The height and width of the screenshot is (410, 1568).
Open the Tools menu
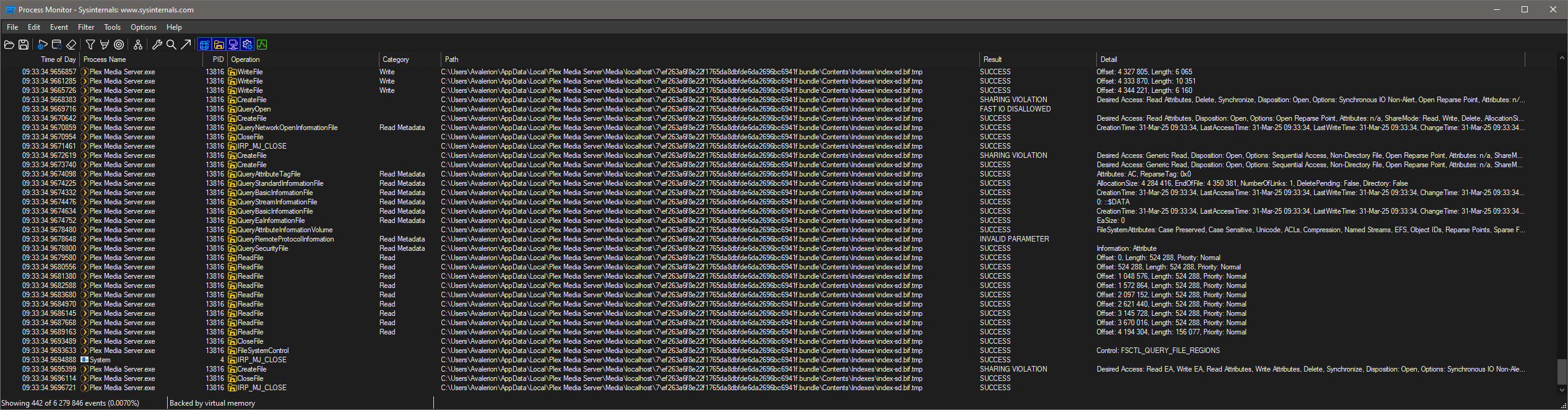(x=112, y=27)
